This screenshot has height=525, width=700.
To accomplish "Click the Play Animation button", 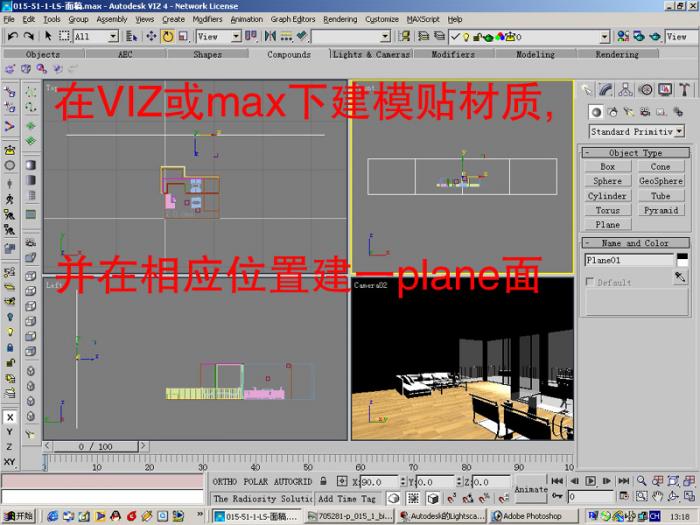I will click(590, 481).
